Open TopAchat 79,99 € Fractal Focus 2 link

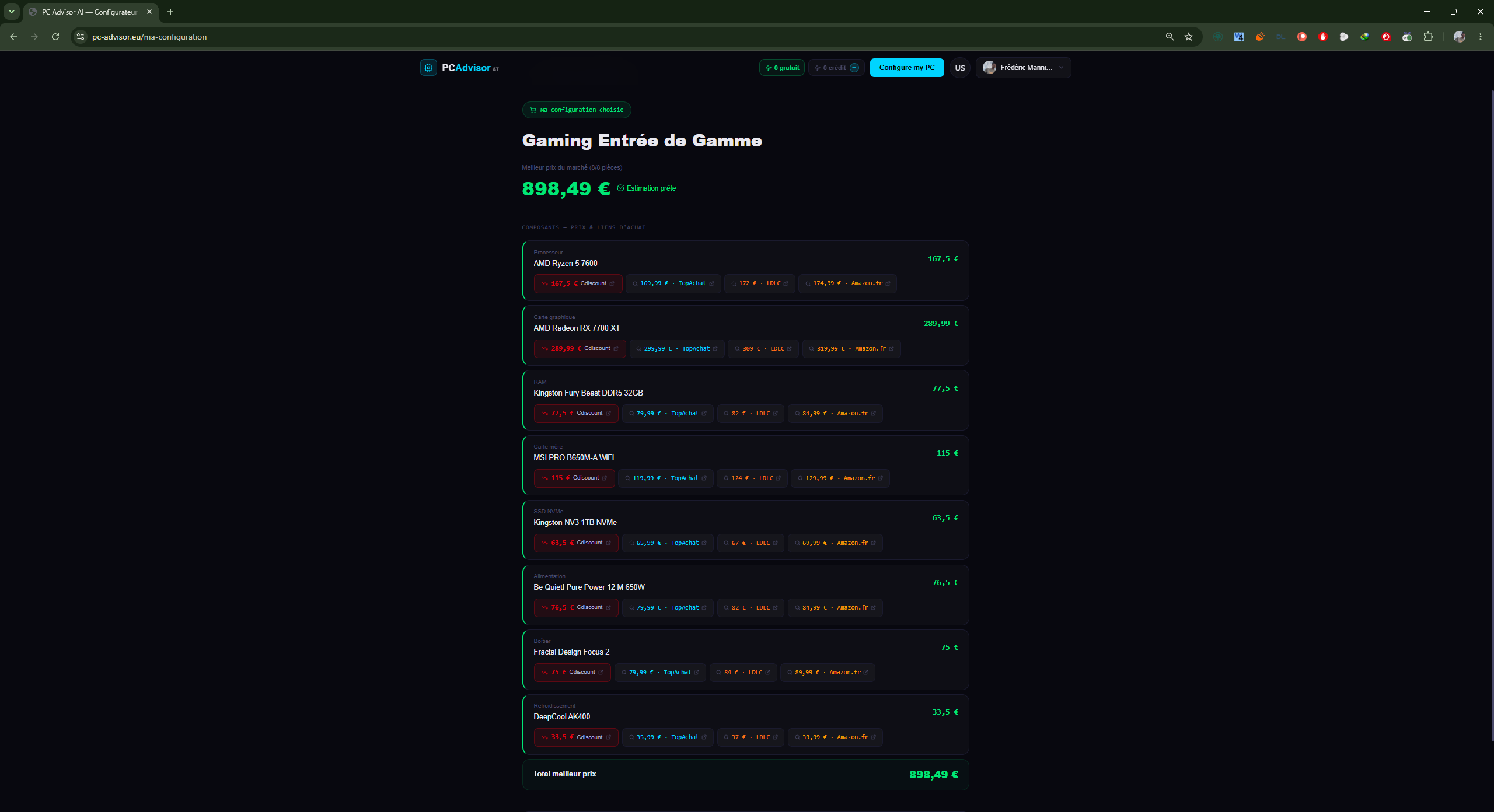[660, 673]
